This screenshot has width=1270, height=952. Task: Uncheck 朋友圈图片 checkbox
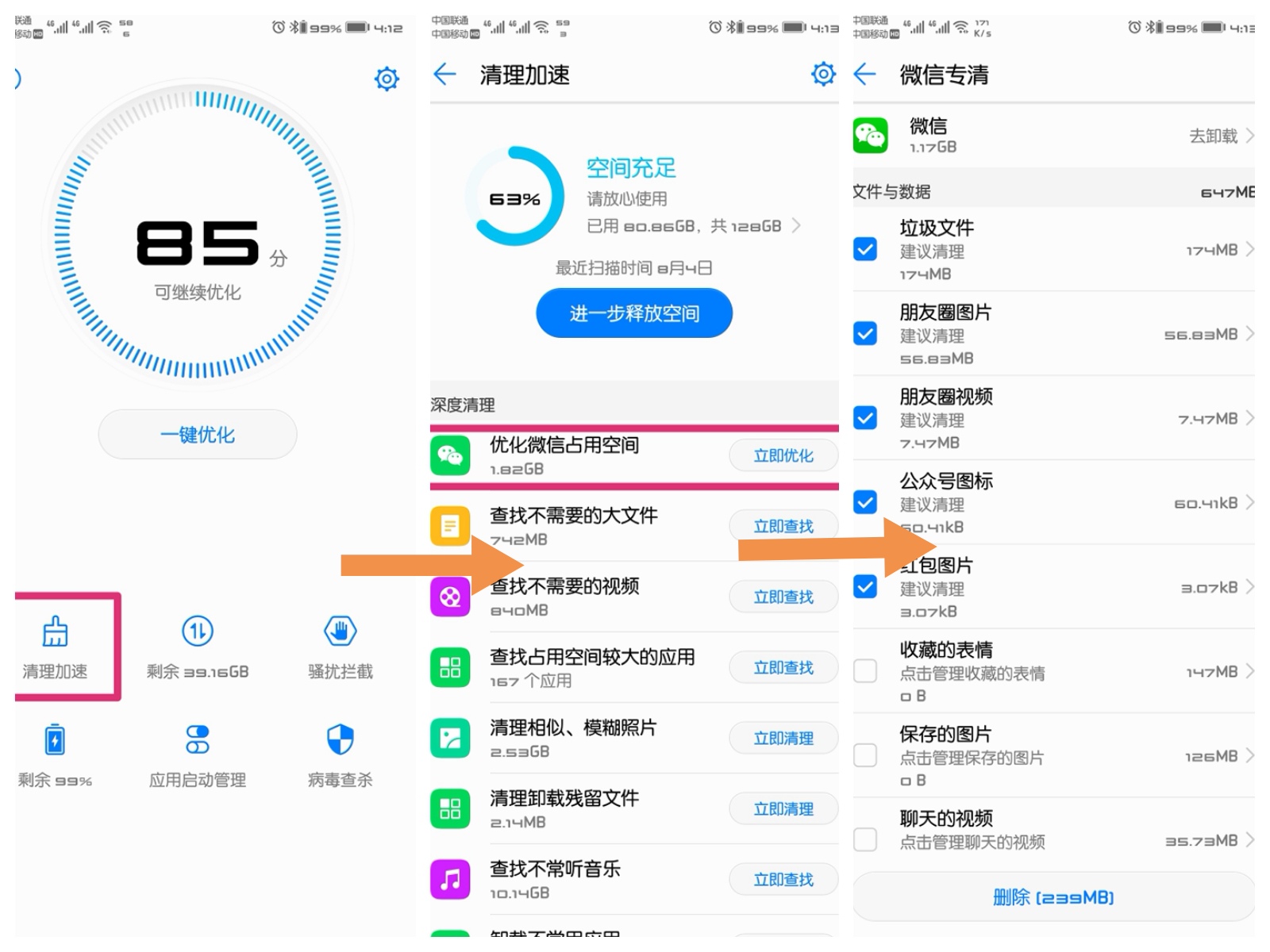[865, 333]
